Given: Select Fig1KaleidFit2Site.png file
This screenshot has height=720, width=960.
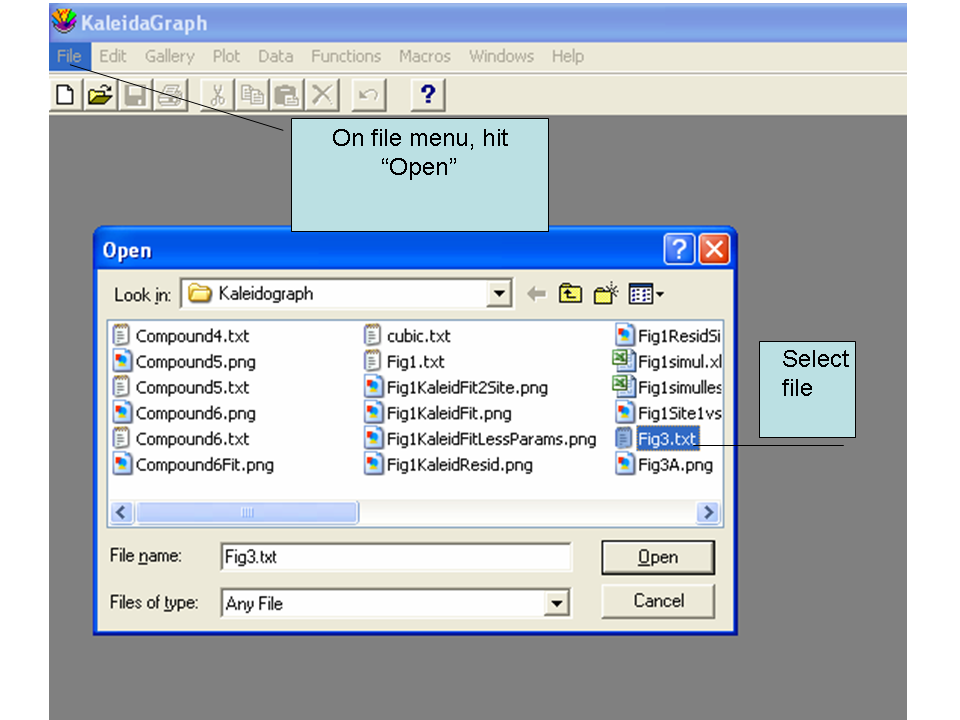Looking at the screenshot, I should tap(456, 388).
